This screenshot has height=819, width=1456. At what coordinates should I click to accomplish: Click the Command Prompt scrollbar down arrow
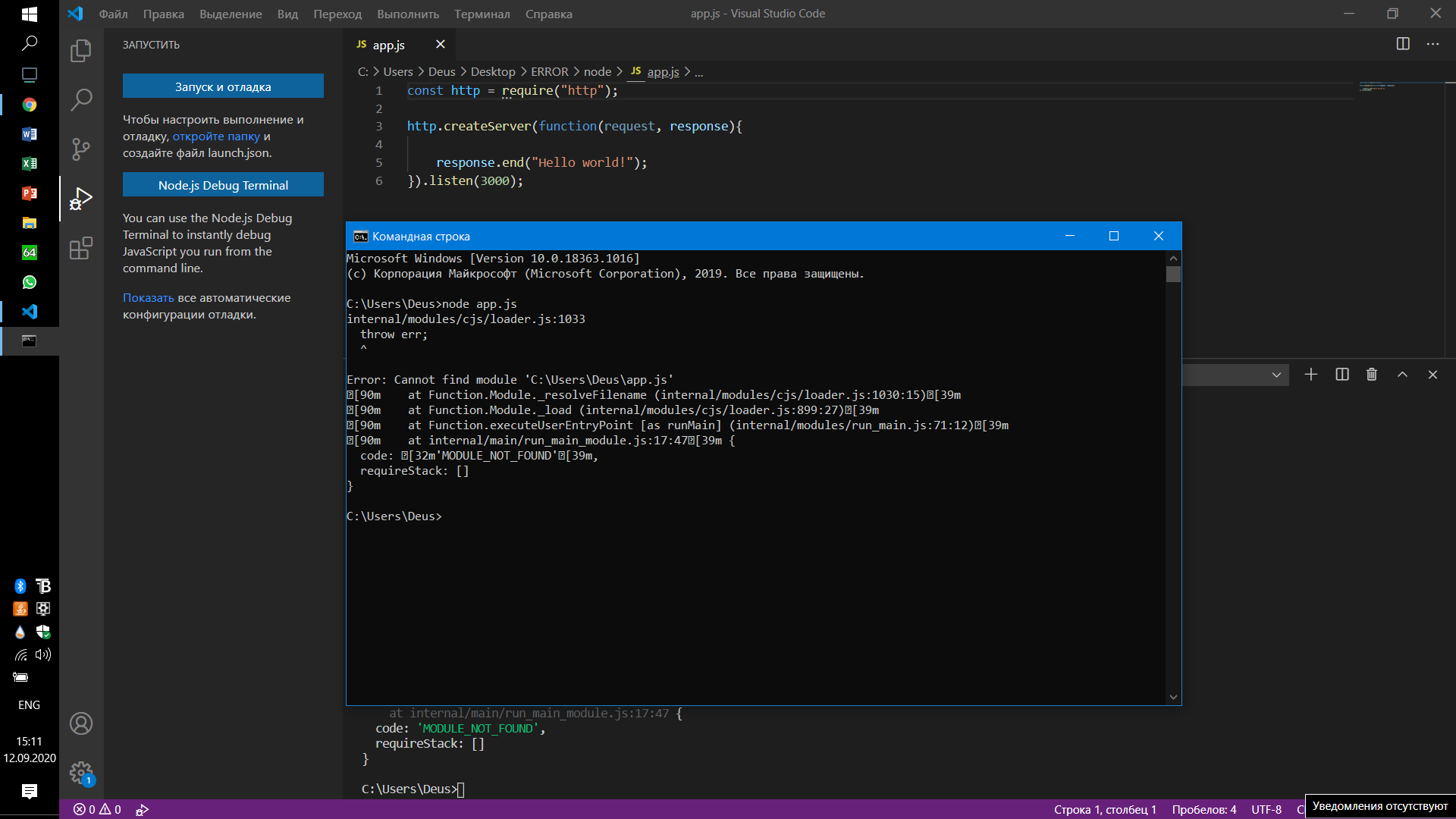point(1173,697)
